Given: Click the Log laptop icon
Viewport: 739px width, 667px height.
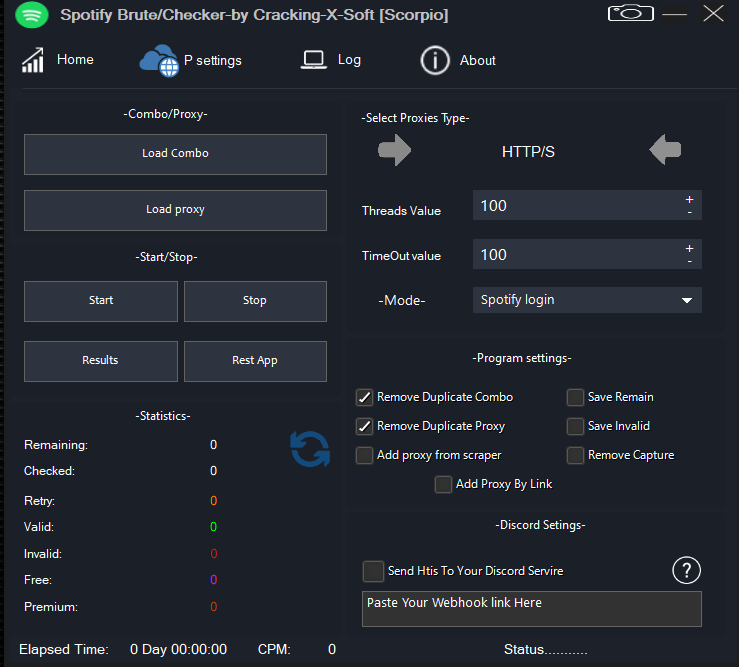Looking at the screenshot, I should [x=314, y=60].
